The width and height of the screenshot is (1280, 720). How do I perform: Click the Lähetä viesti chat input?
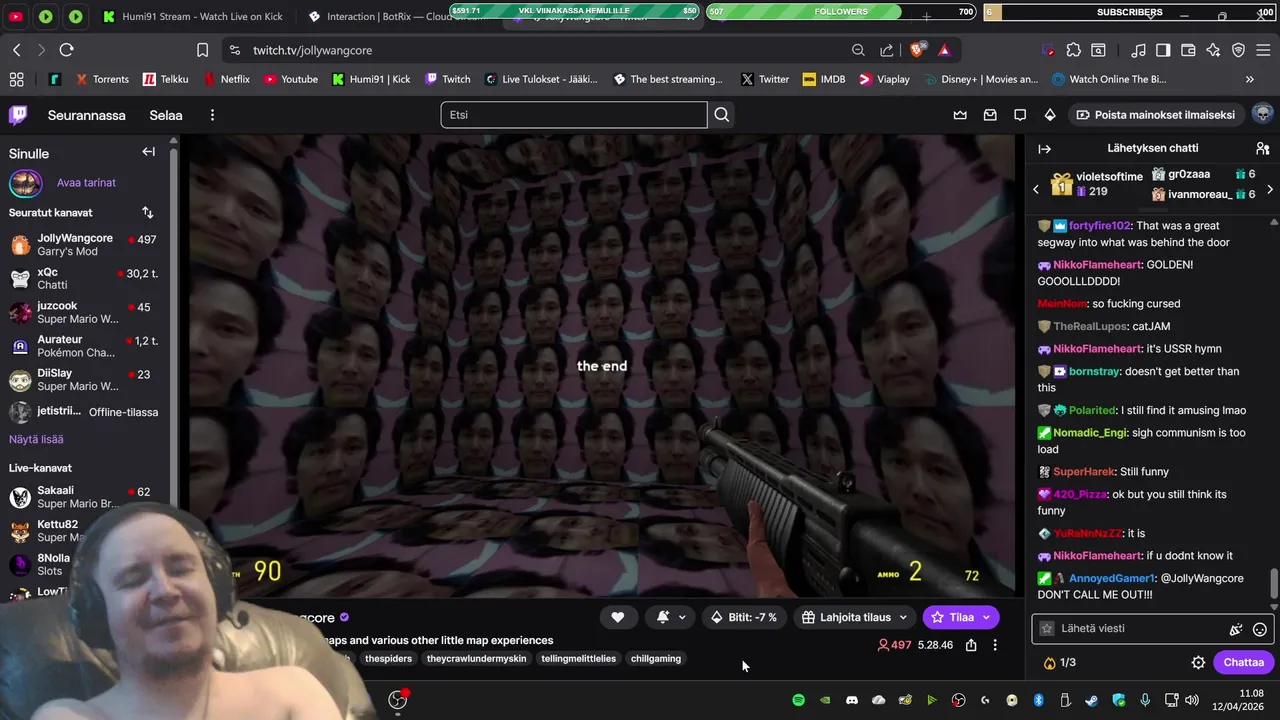1142,629
